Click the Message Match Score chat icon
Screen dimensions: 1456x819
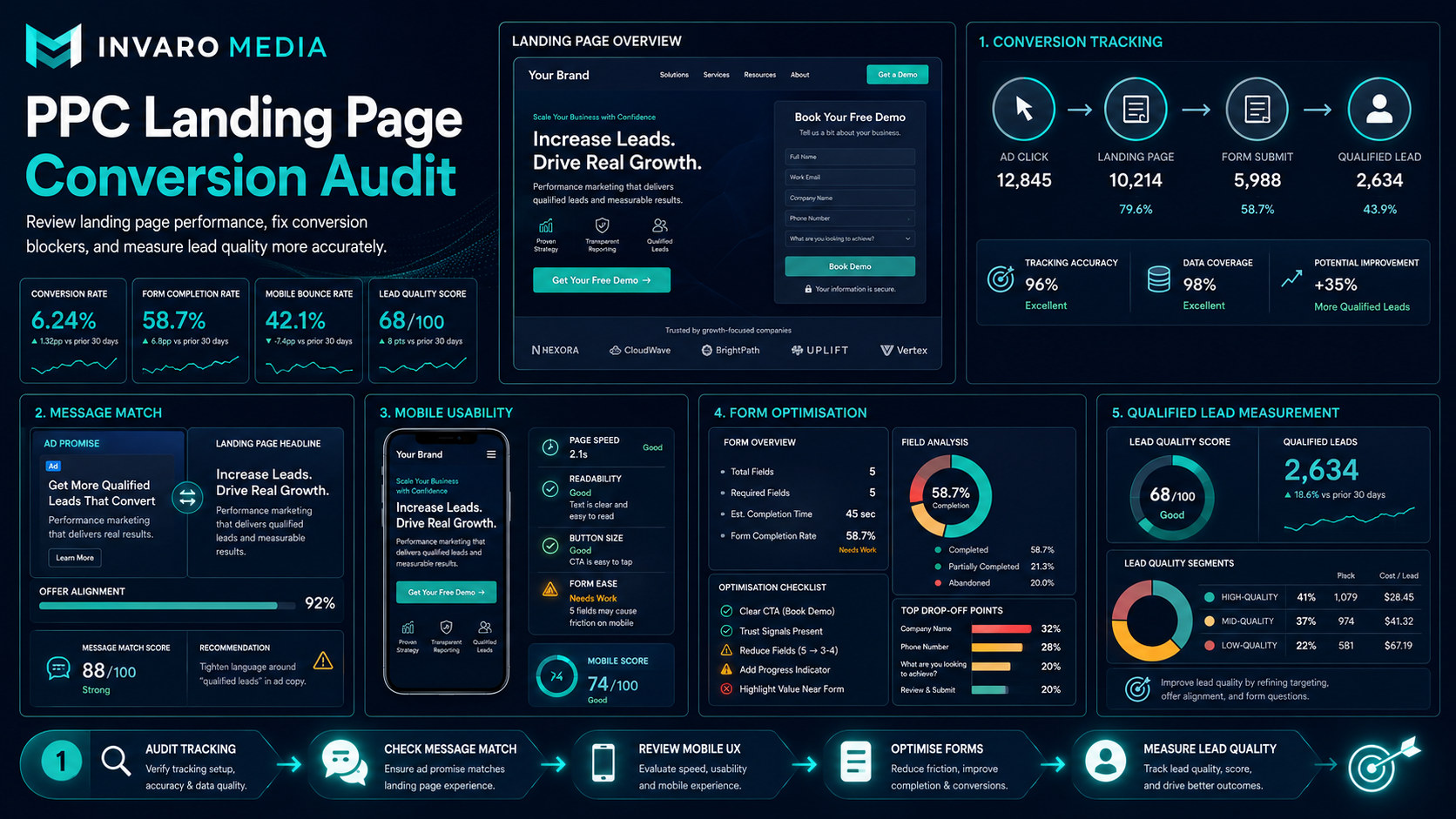click(58, 668)
